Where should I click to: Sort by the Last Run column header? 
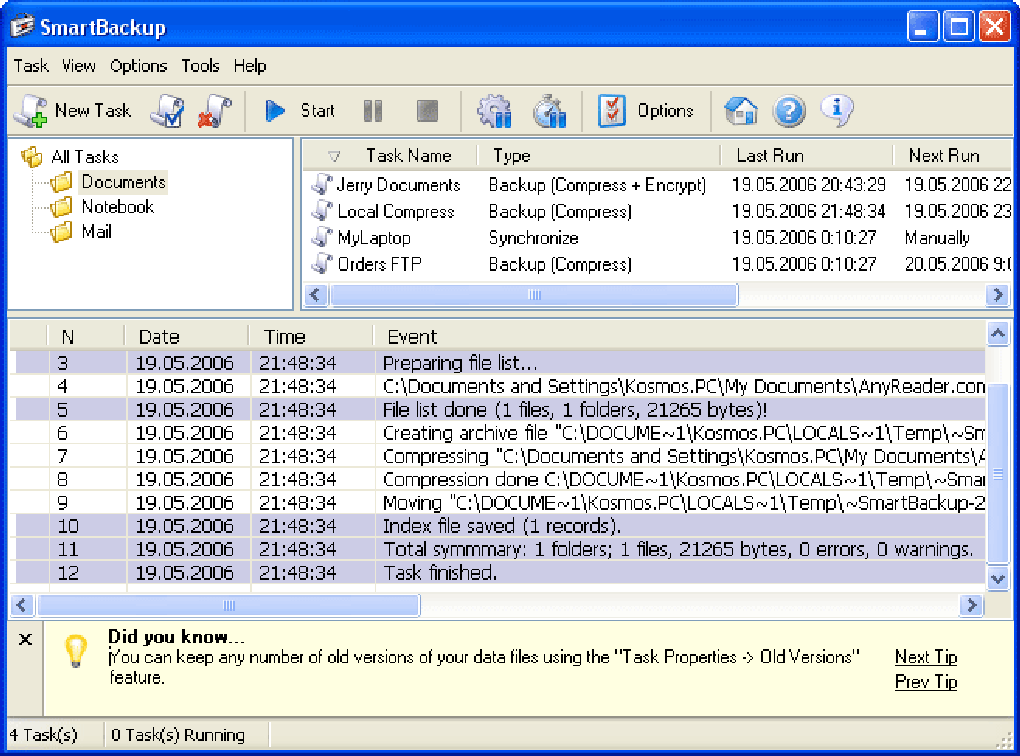click(x=807, y=155)
